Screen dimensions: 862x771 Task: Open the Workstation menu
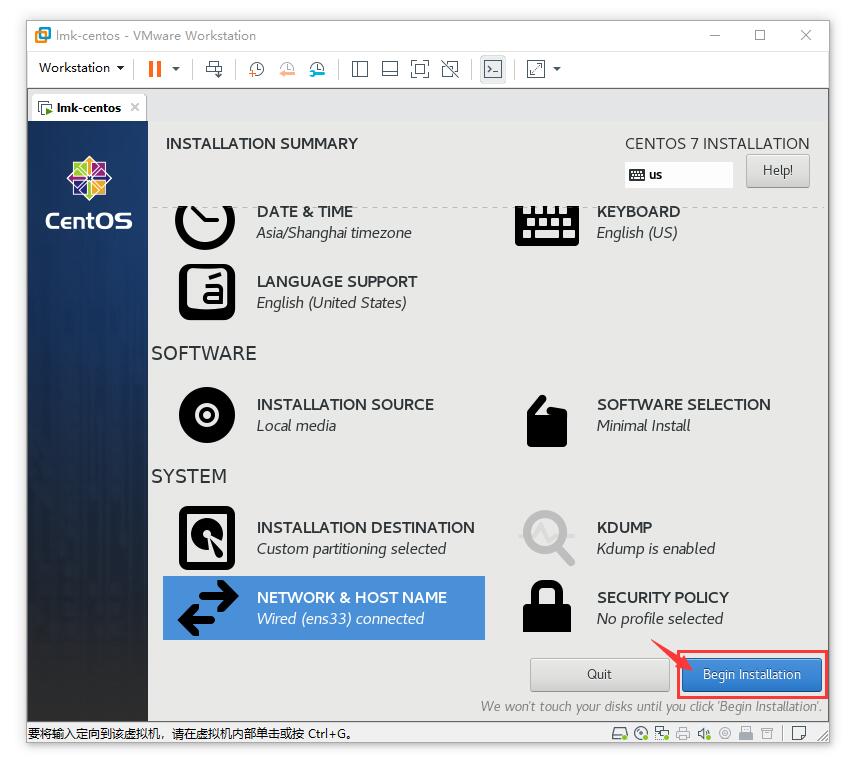81,68
